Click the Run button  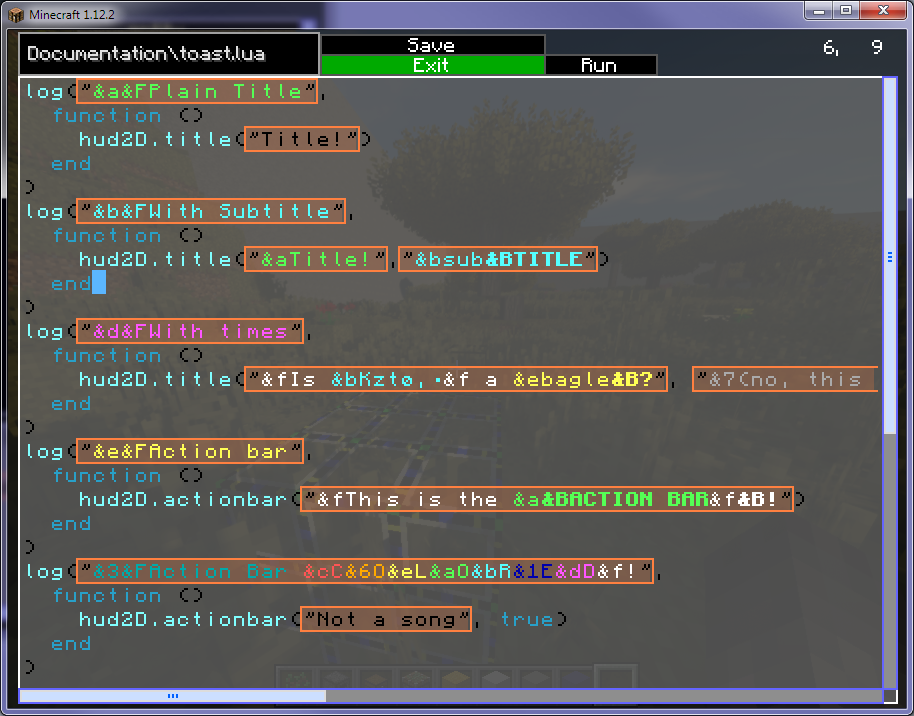pos(600,64)
